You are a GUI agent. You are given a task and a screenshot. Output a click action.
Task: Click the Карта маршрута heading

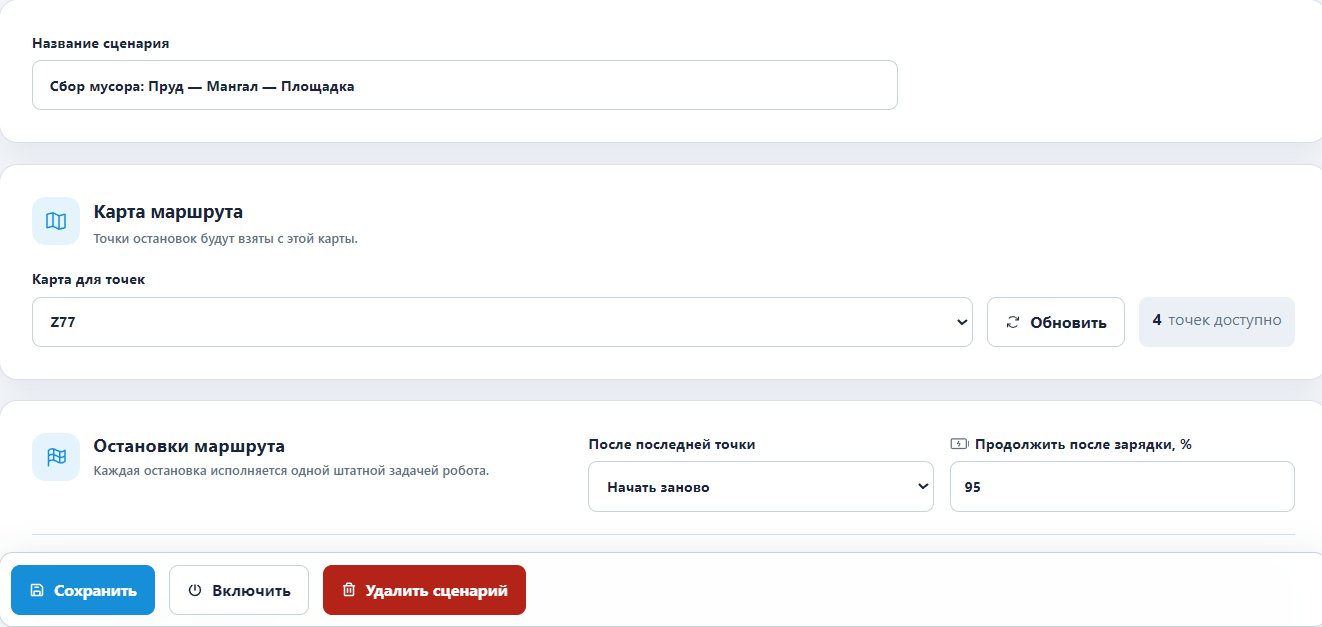[168, 212]
